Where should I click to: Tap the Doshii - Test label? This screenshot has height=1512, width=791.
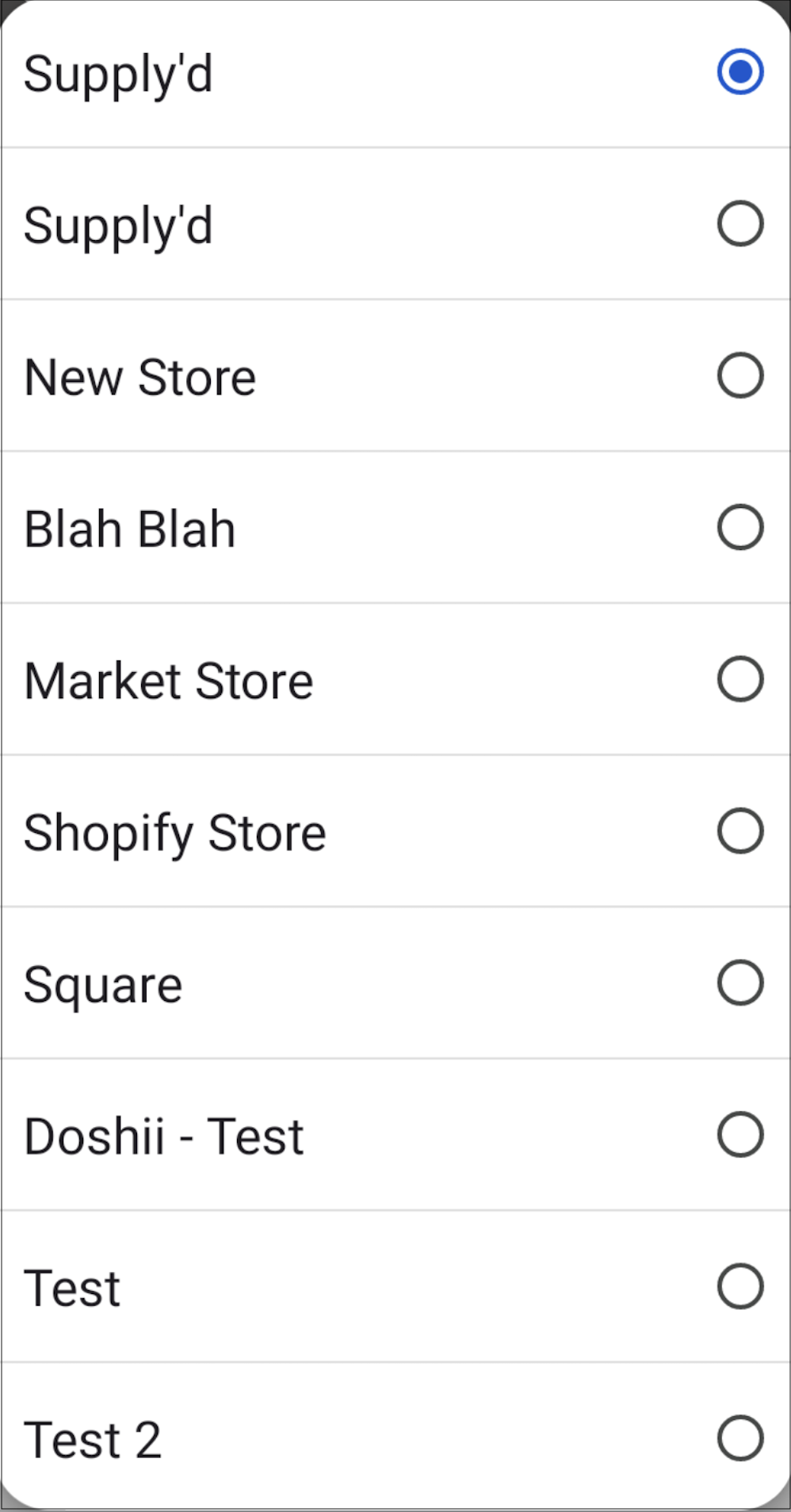click(x=164, y=1137)
